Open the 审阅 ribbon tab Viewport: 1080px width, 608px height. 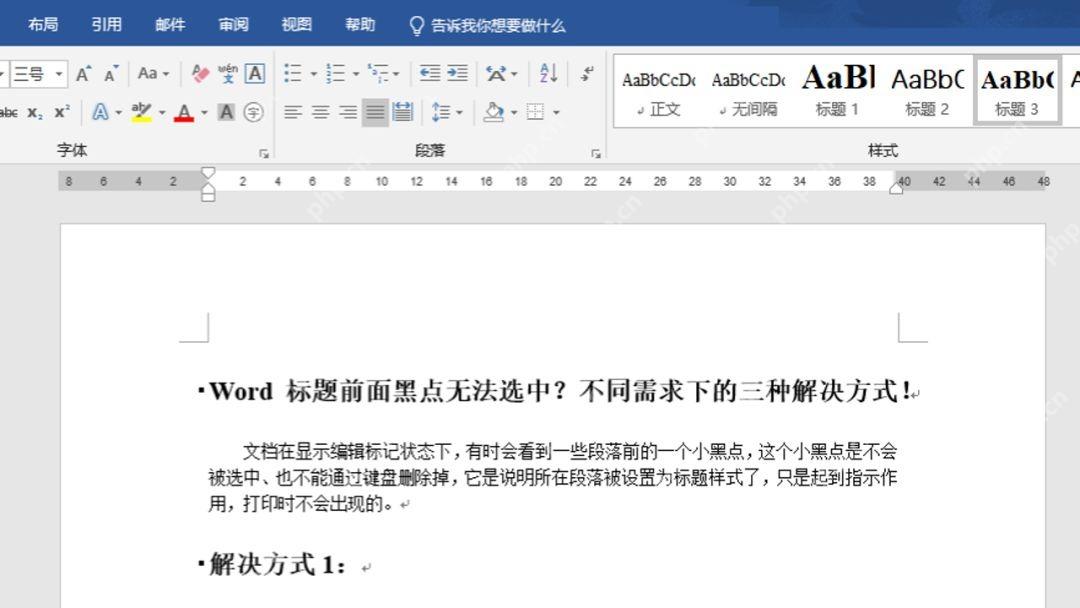click(x=233, y=25)
